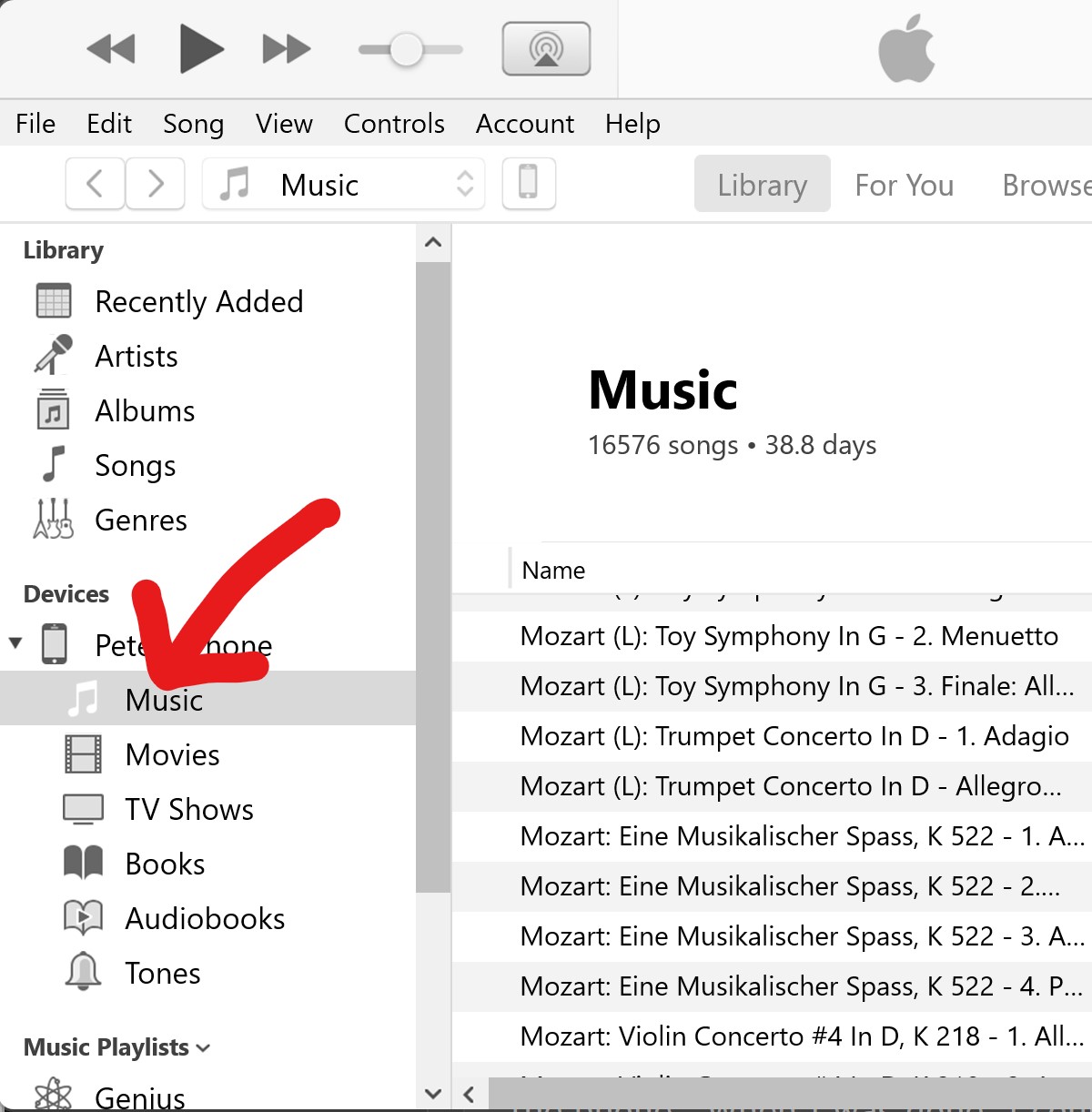The width and height of the screenshot is (1092, 1112).
Task: Click the Songs note icon
Action: tap(55, 463)
